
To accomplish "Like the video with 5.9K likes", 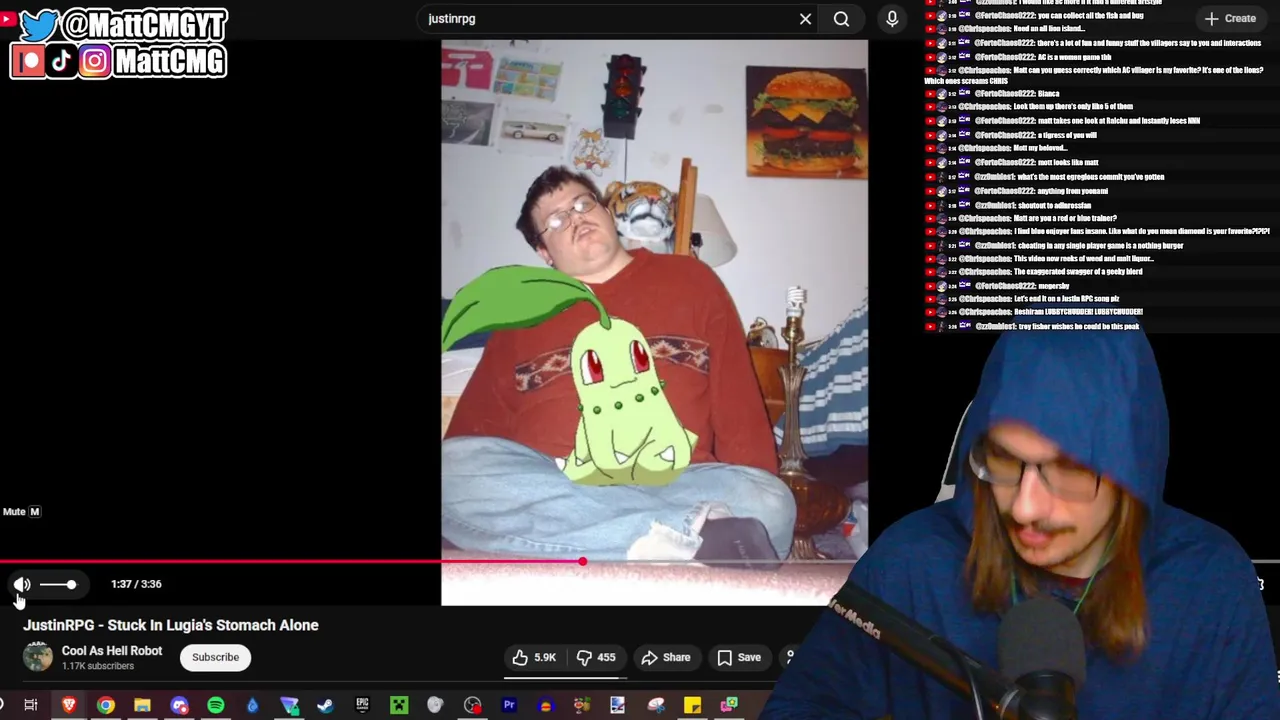I will 533,657.
